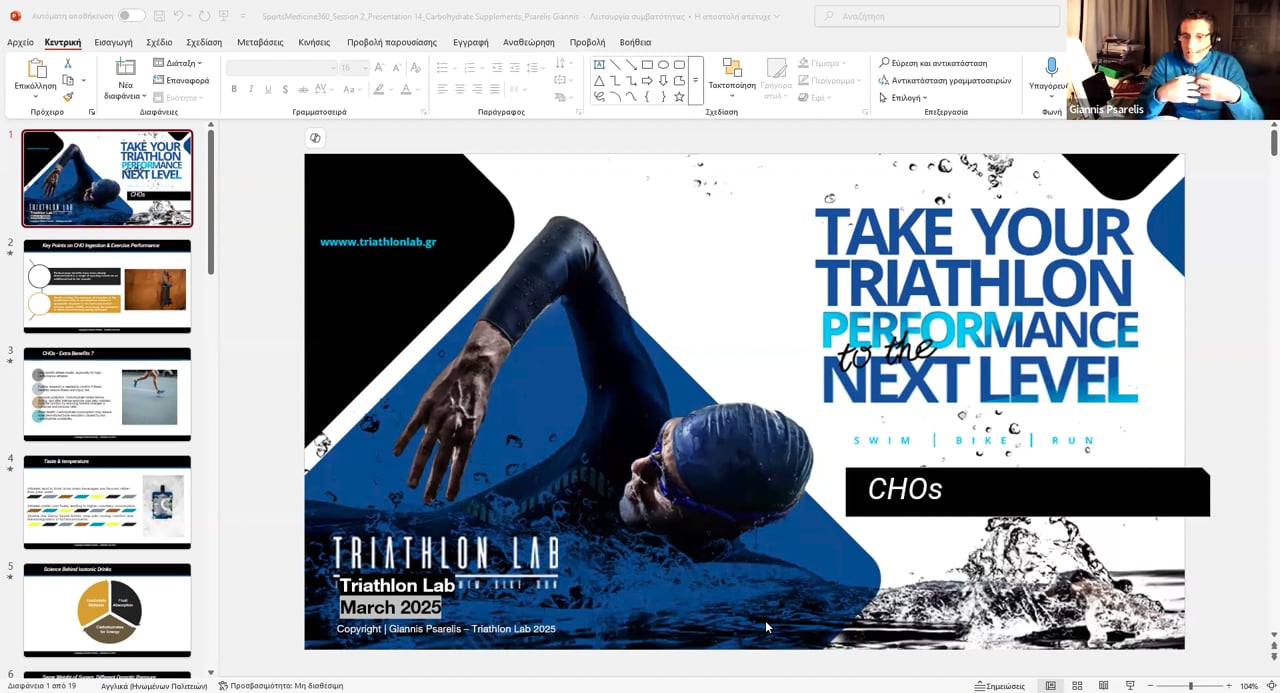Click the Format Painter brush icon
The height and width of the screenshot is (693, 1280).
[x=68, y=97]
